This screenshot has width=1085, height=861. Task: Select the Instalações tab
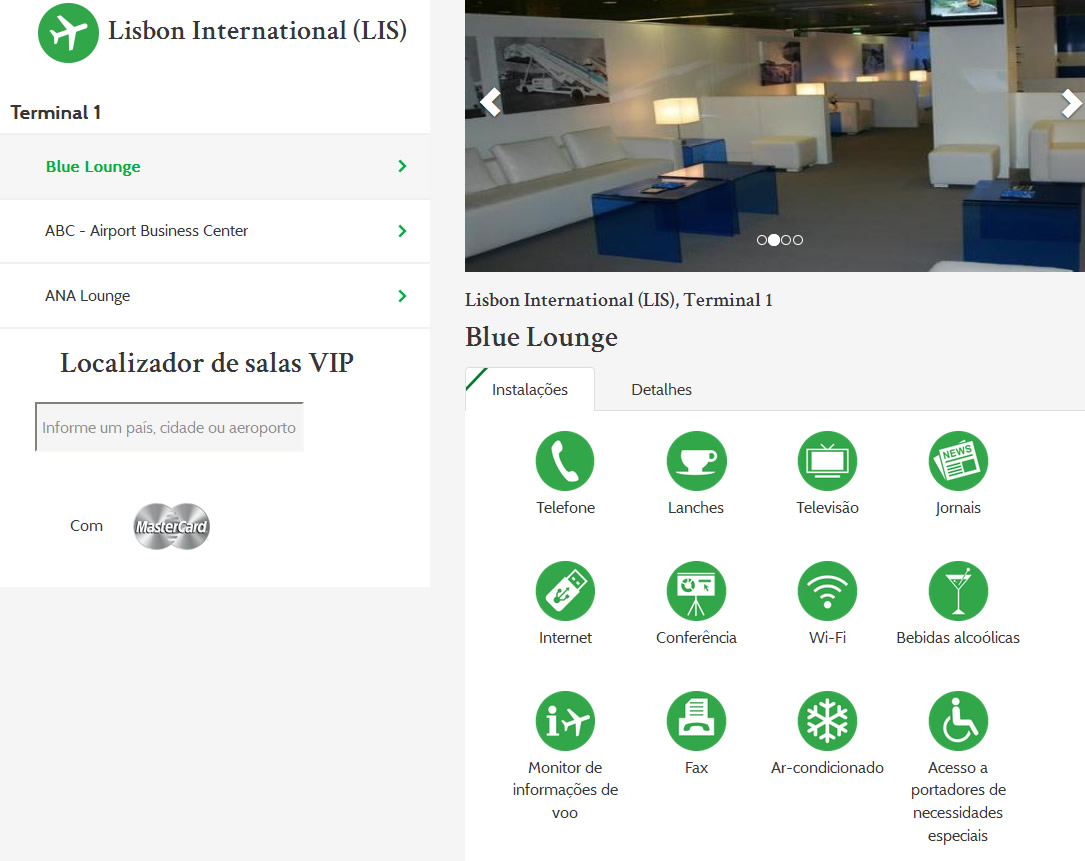pos(530,390)
